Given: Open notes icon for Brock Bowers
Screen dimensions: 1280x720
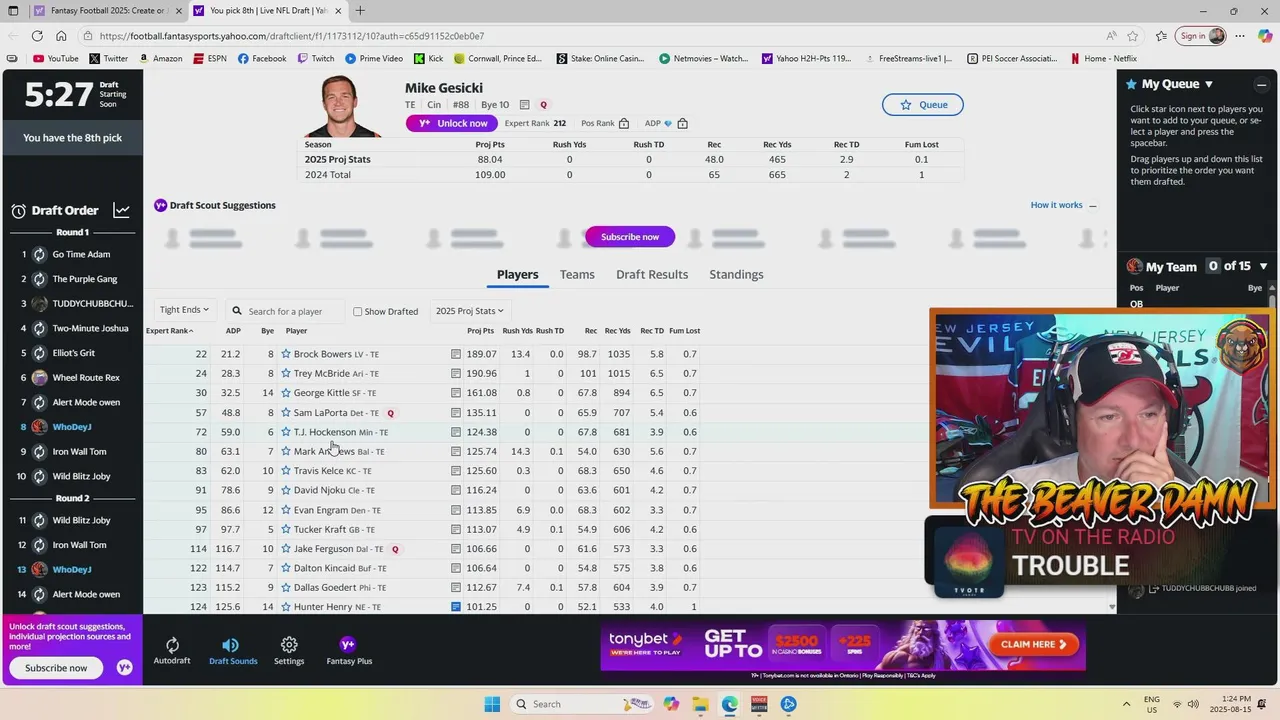Looking at the screenshot, I should coord(456,354).
